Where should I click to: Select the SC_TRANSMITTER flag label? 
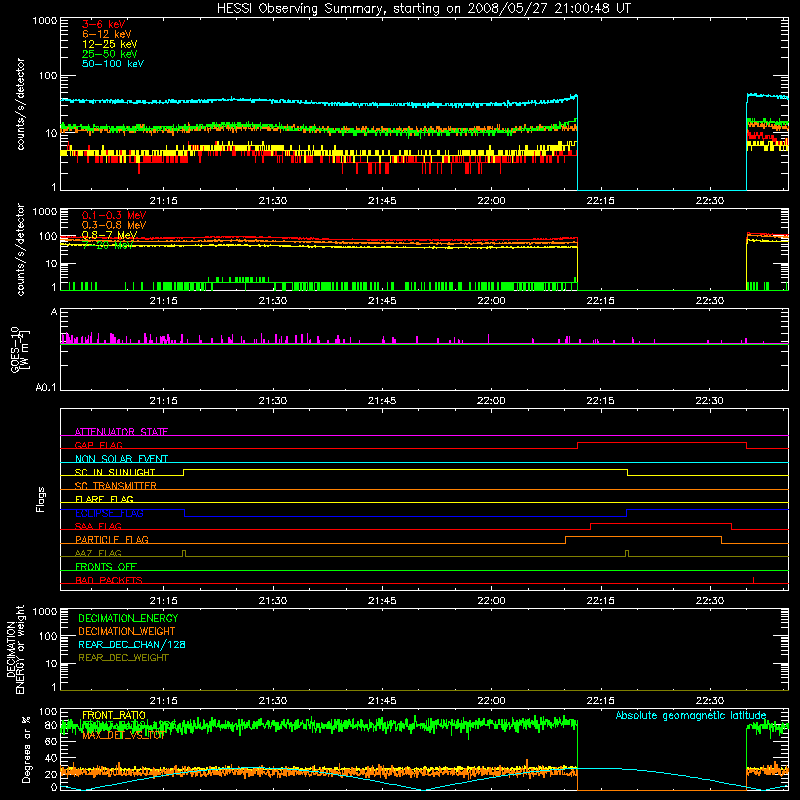pyautogui.click(x=115, y=486)
